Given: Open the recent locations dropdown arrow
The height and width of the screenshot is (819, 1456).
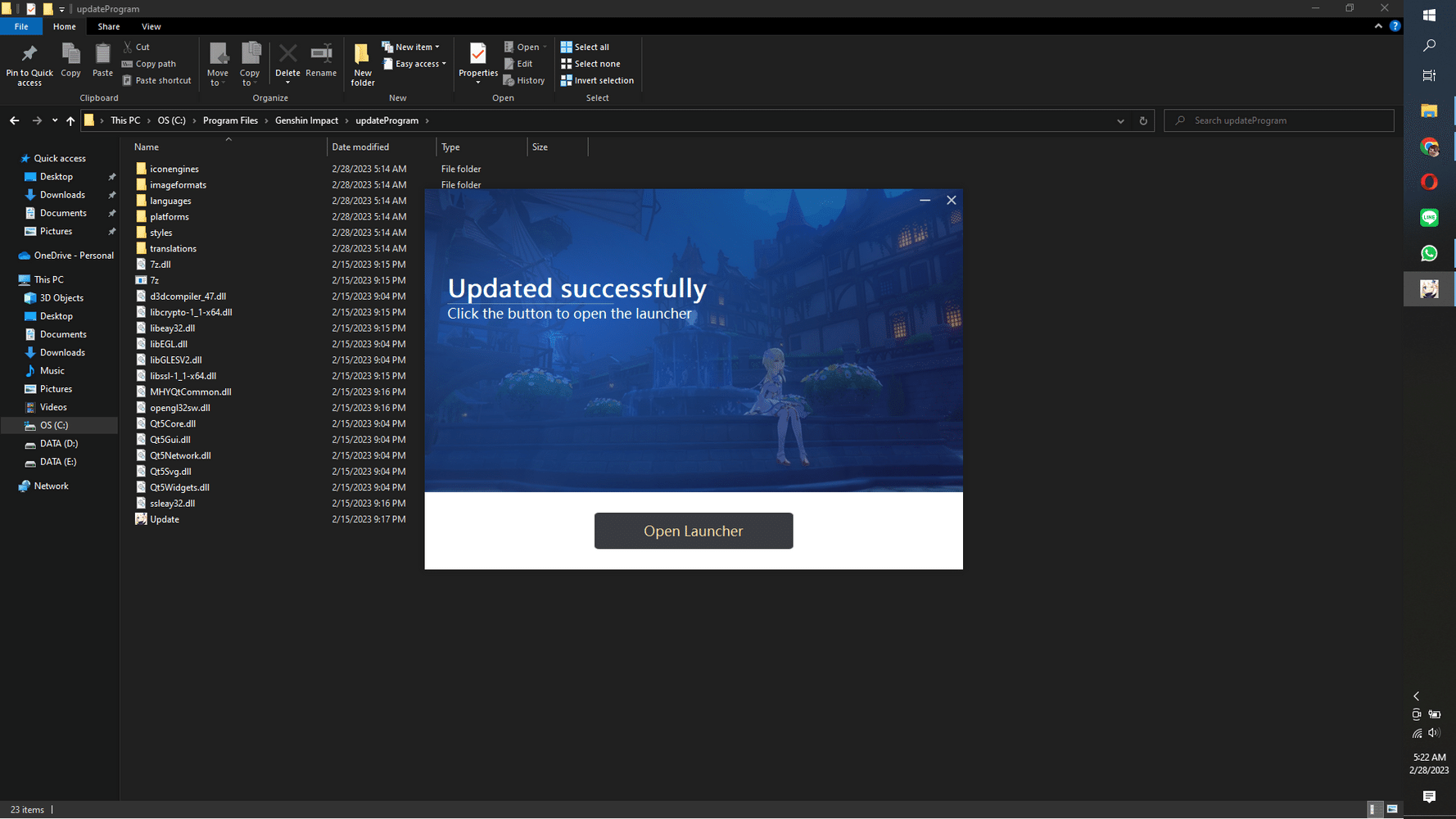Looking at the screenshot, I should (x=55, y=120).
